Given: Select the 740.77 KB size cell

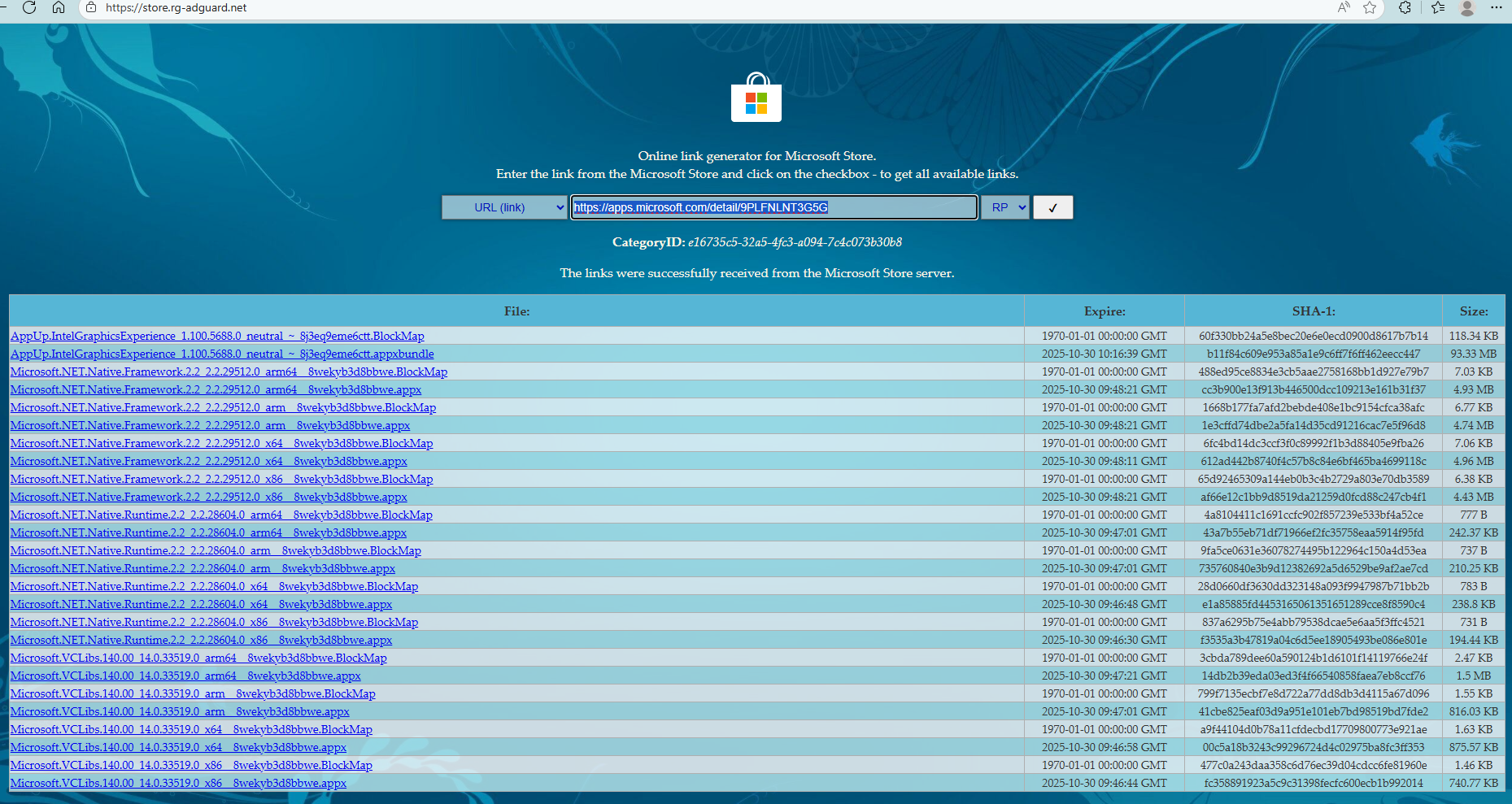Looking at the screenshot, I should [1474, 783].
